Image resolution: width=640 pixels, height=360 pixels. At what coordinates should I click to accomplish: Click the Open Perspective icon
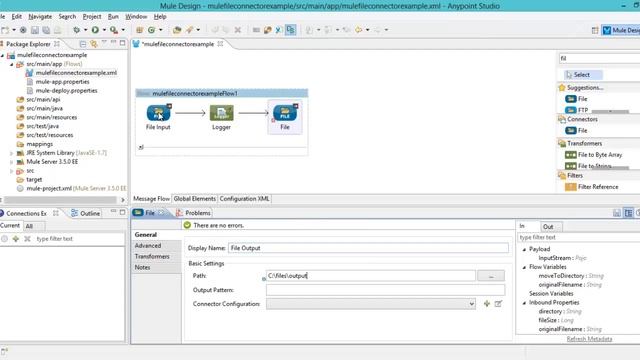click(595, 30)
